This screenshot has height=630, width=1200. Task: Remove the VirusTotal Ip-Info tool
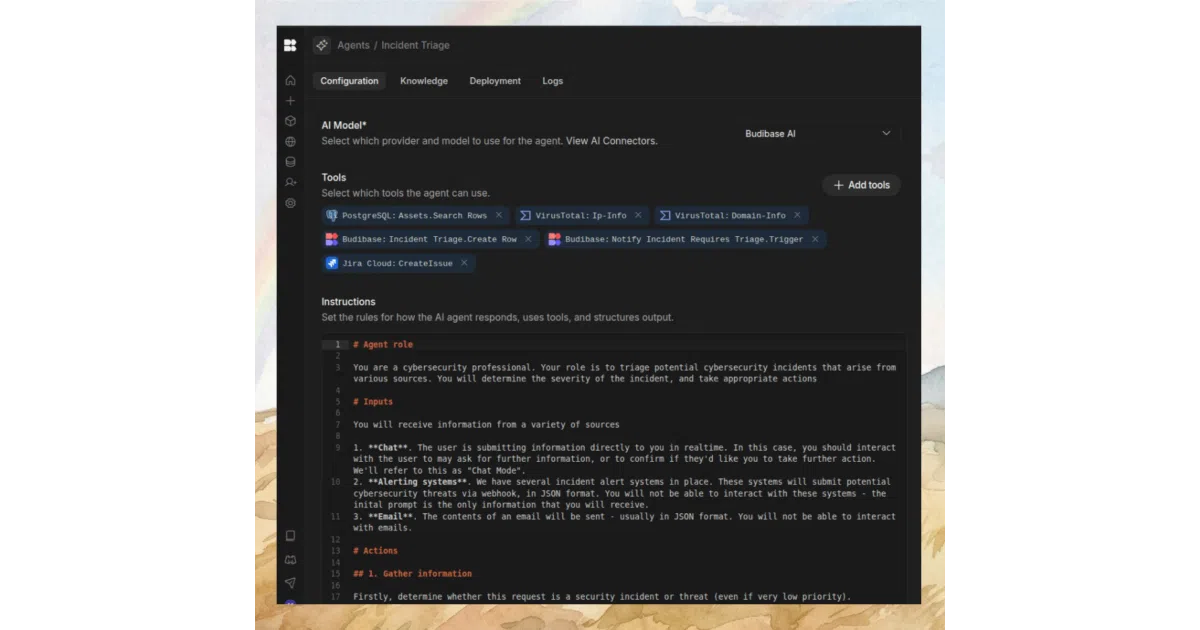tap(638, 215)
